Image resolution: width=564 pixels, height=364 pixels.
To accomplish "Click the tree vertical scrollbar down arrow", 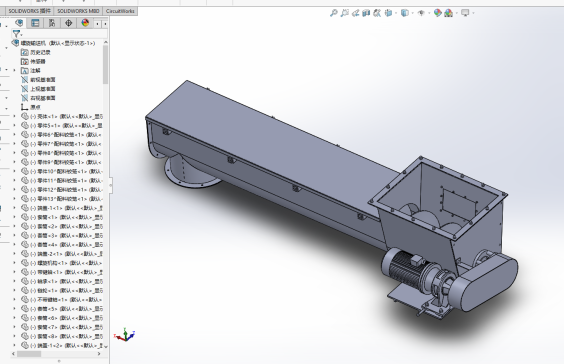I will pos(106,346).
